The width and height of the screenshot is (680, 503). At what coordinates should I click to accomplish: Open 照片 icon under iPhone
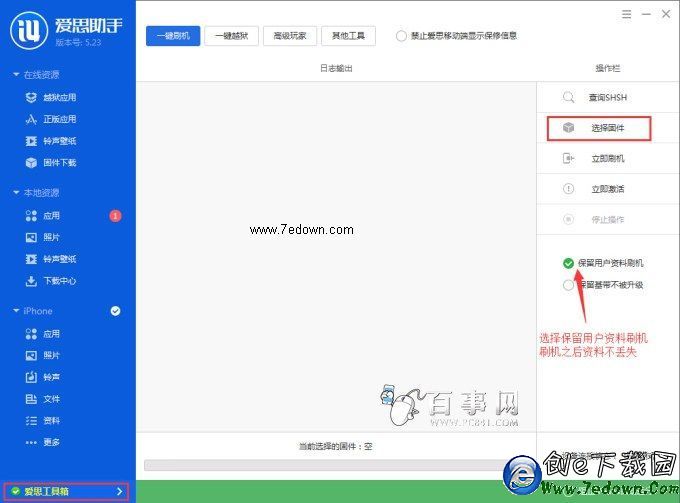pyautogui.click(x=31, y=356)
